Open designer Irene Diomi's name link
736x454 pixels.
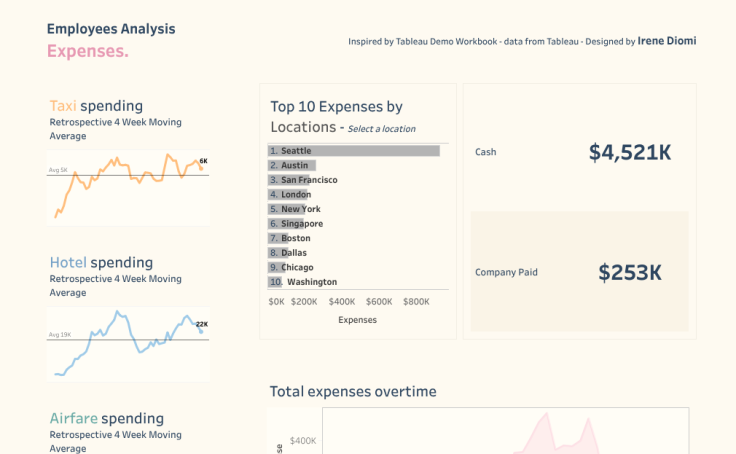[x=667, y=42]
